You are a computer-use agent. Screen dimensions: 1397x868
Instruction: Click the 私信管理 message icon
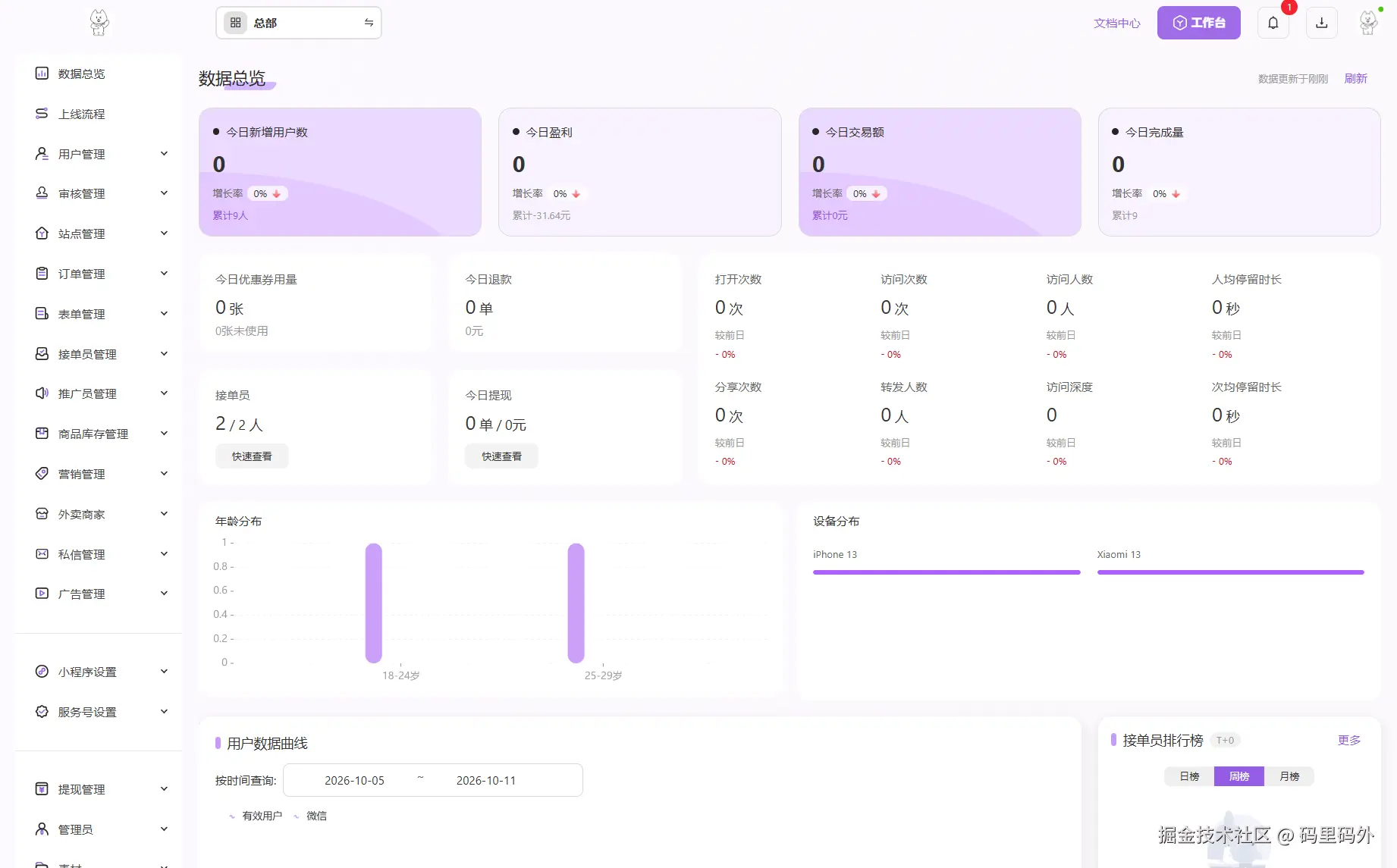(x=42, y=554)
